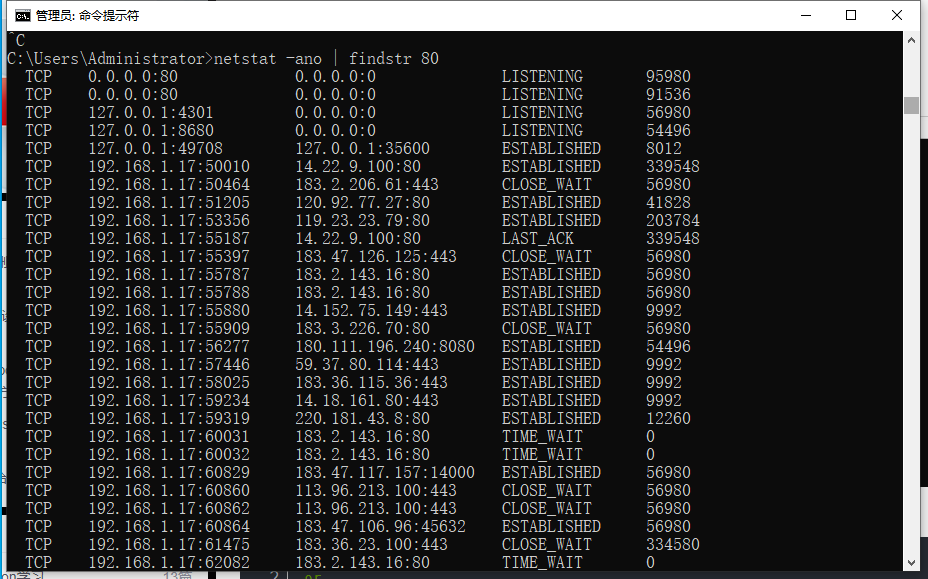Viewport: 928px width, 579px height.
Task: Maximize the Command Prompt window
Action: click(x=851, y=15)
